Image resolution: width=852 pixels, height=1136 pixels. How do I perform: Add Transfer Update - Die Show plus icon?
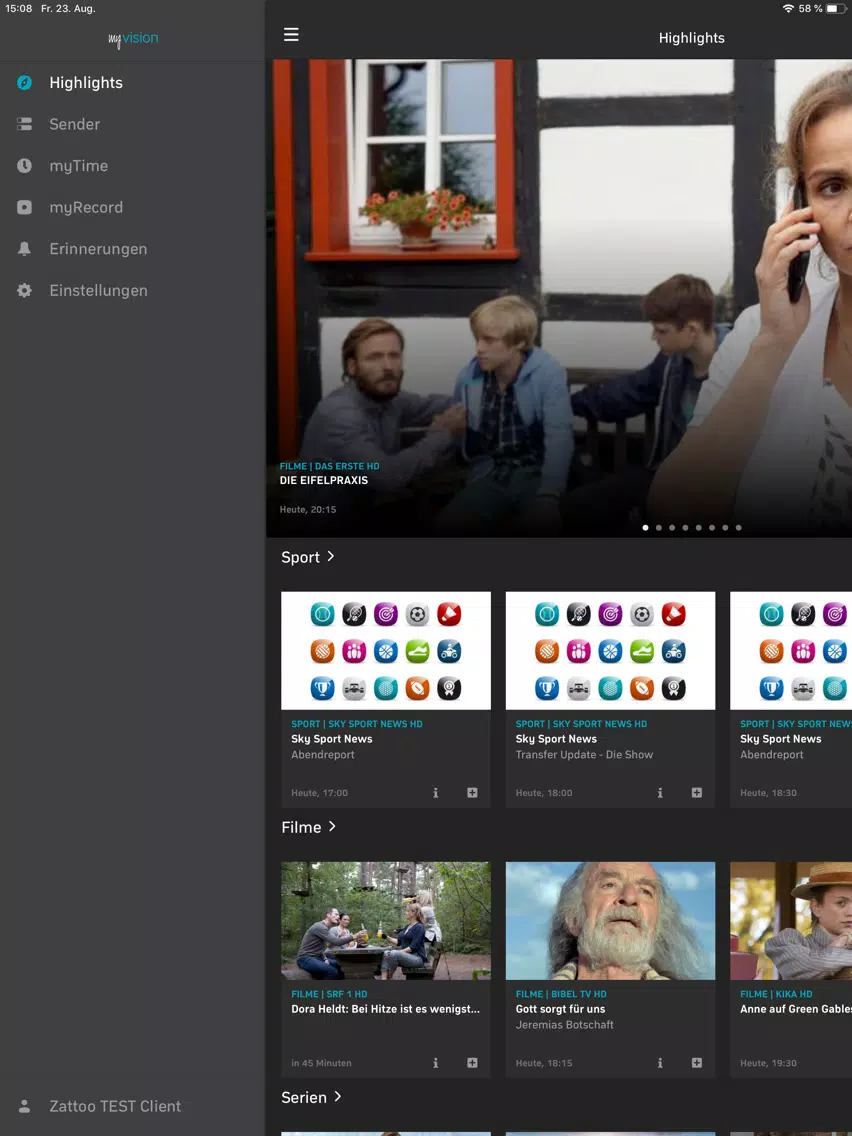coord(697,793)
